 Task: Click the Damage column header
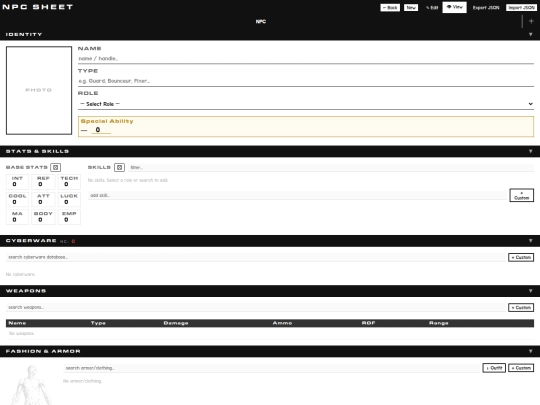point(176,323)
